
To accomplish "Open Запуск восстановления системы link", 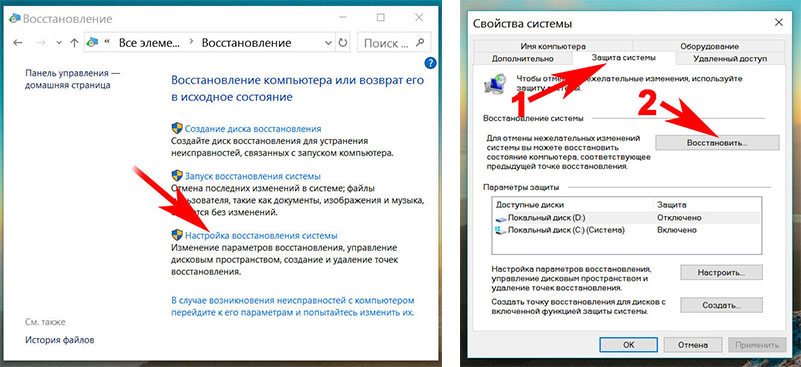I will [253, 176].
